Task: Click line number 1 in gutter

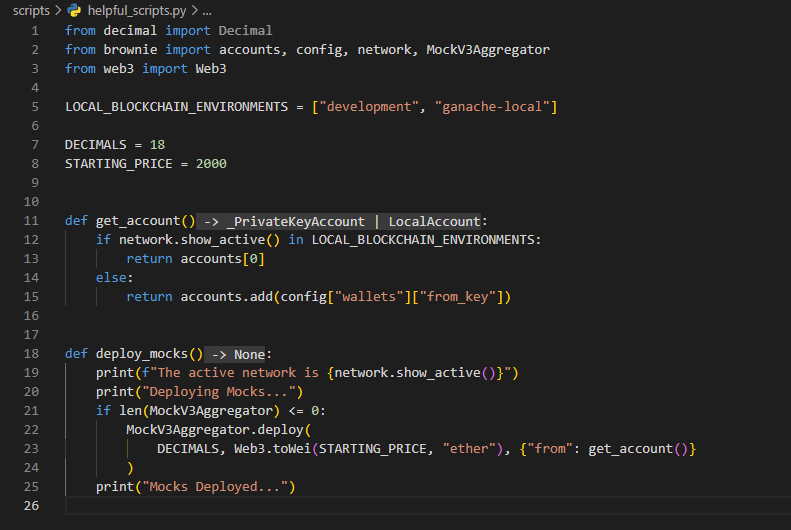Action: pos(35,31)
